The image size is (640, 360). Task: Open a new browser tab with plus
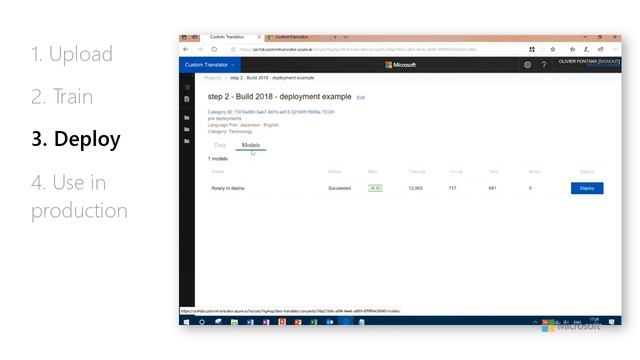(x=335, y=37)
